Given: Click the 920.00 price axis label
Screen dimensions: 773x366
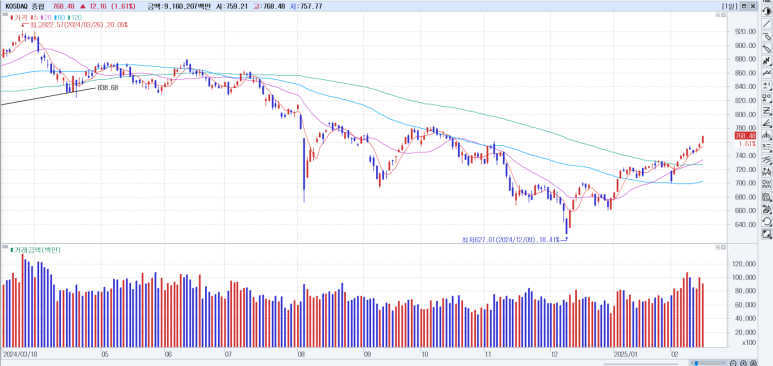Looking at the screenshot, I should (x=745, y=32).
